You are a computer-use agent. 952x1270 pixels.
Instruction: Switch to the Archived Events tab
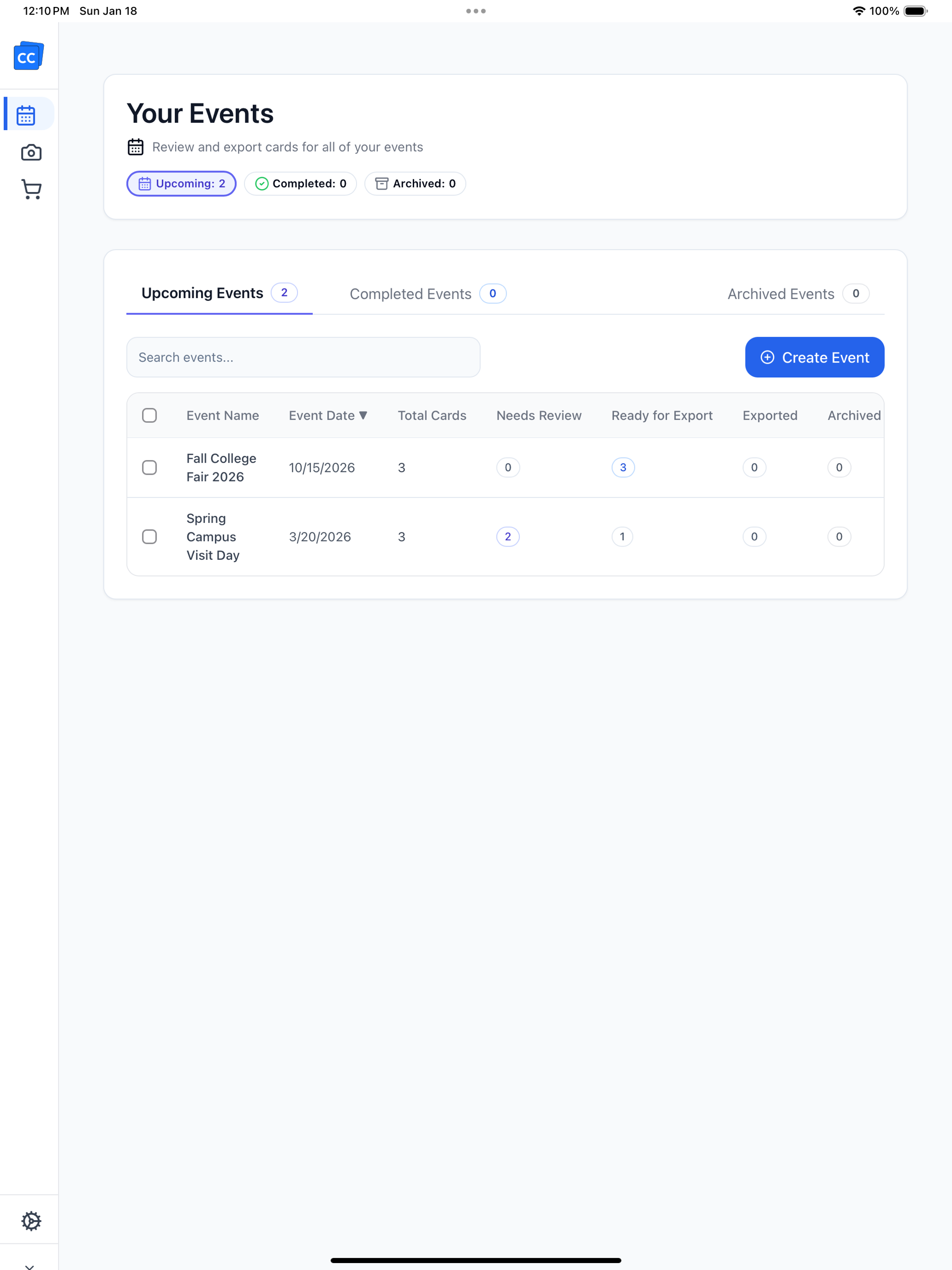point(798,294)
